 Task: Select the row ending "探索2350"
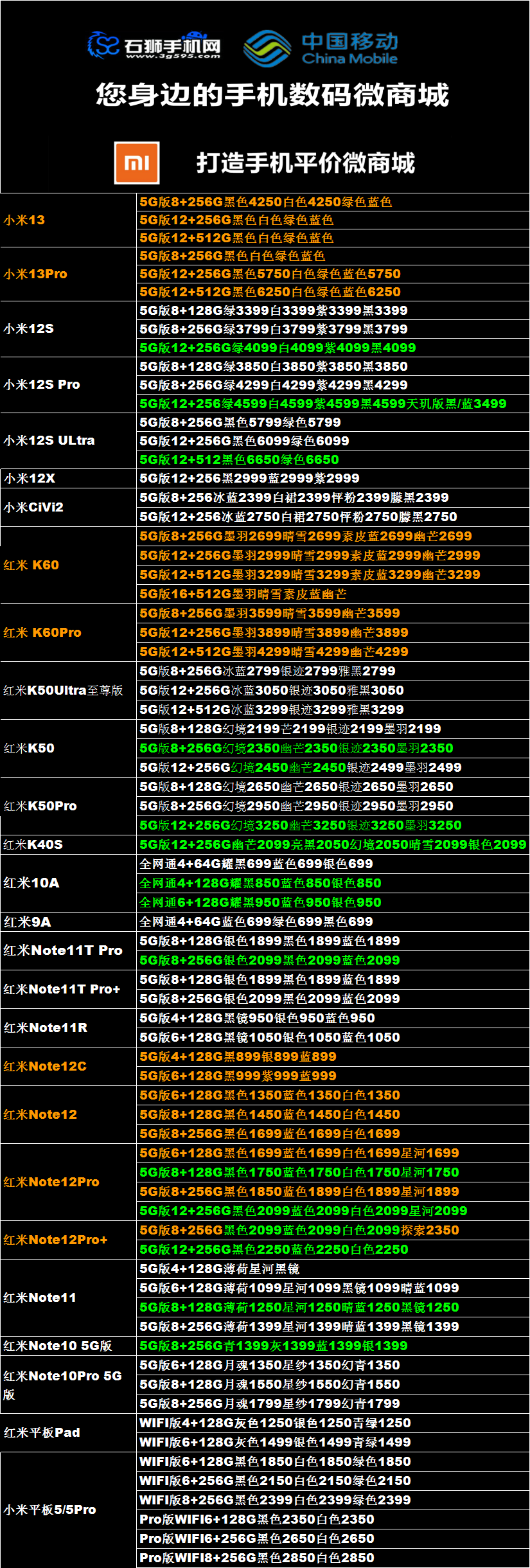[333, 1230]
